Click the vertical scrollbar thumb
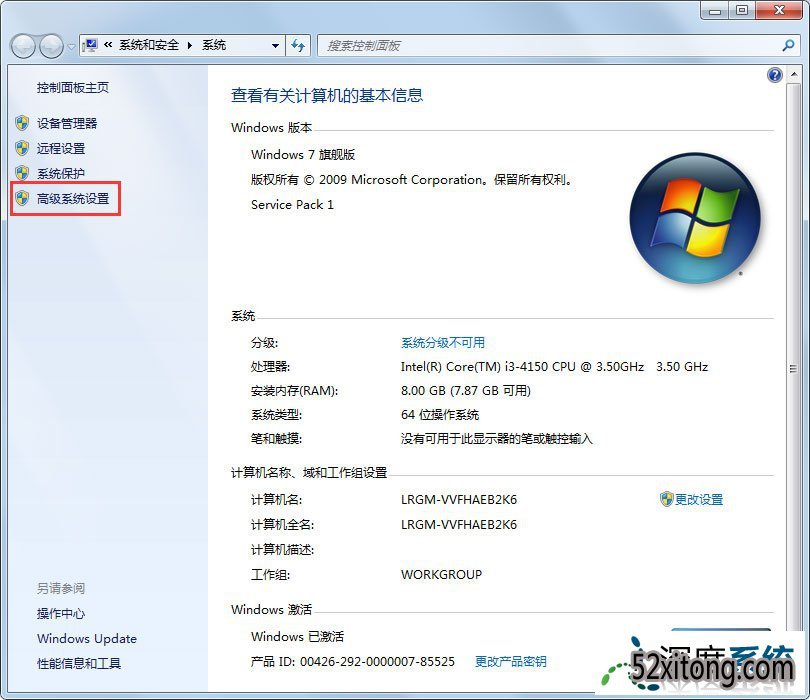 pyautogui.click(x=793, y=368)
